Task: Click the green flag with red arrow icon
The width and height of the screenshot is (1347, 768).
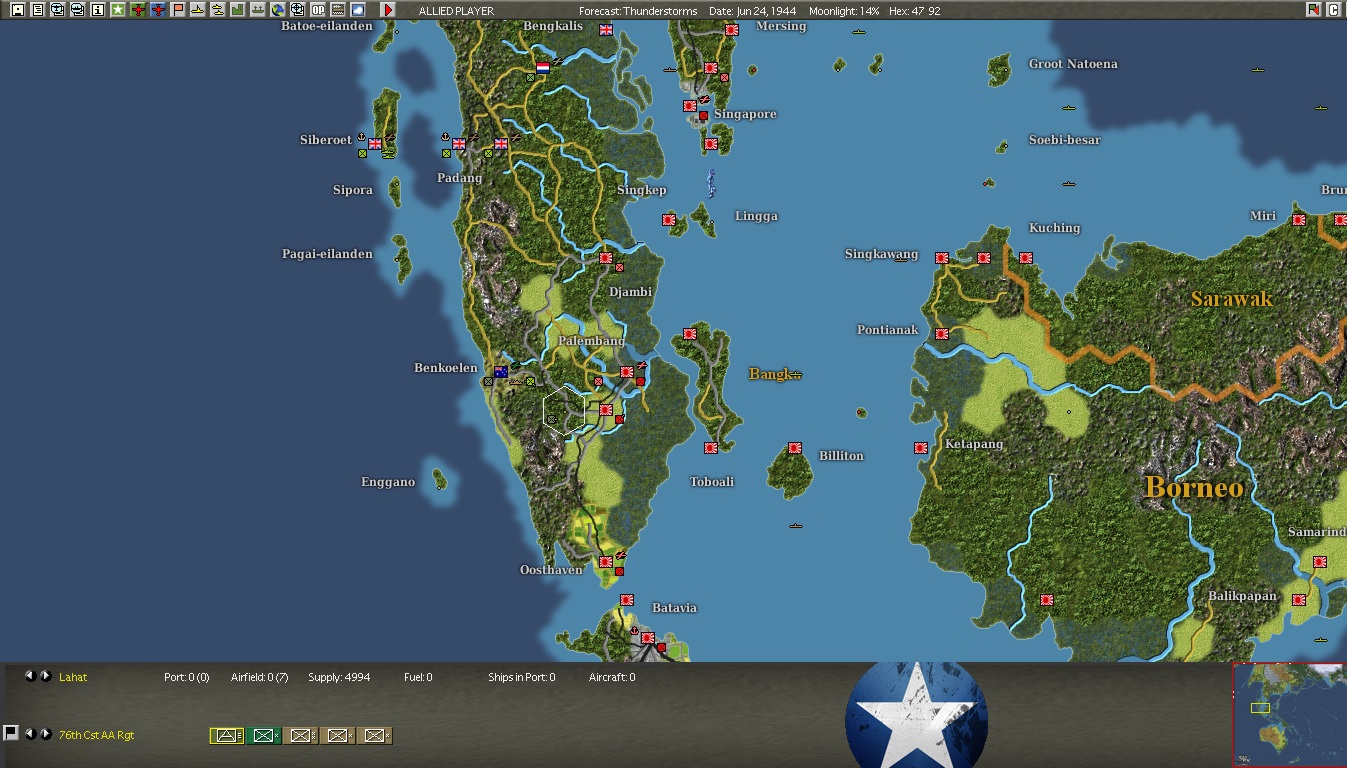Action: pyautogui.click(x=1313, y=10)
